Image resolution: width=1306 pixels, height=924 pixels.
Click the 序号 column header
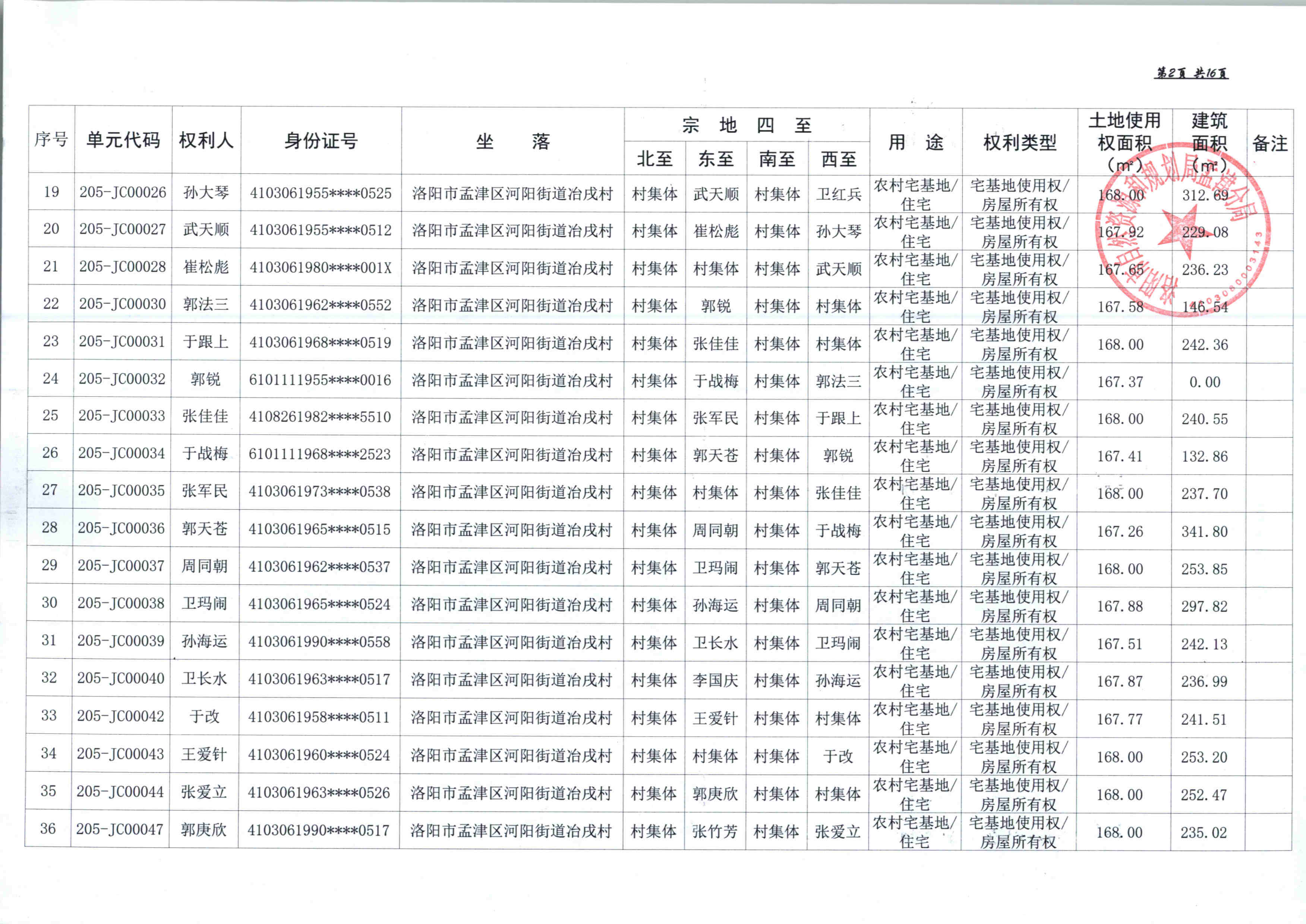coord(51,139)
